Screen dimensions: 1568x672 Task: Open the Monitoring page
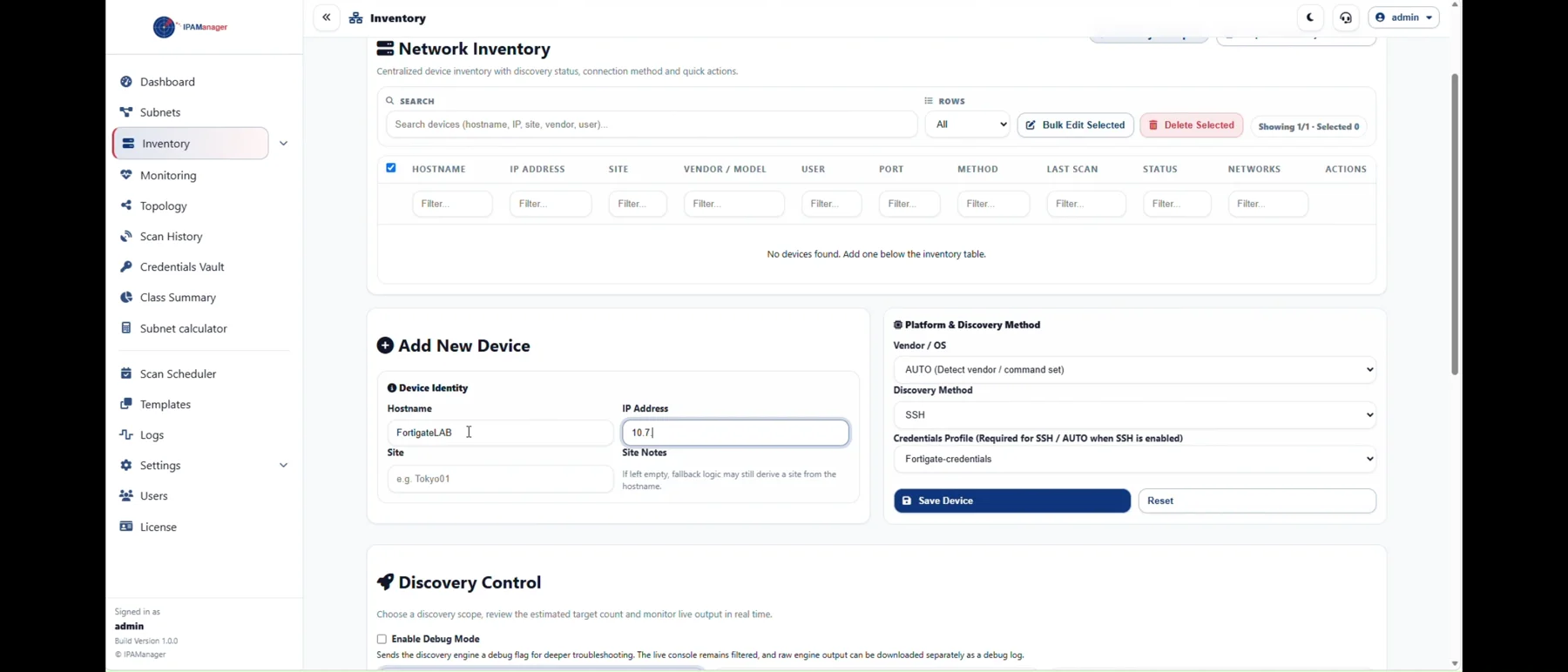point(168,176)
